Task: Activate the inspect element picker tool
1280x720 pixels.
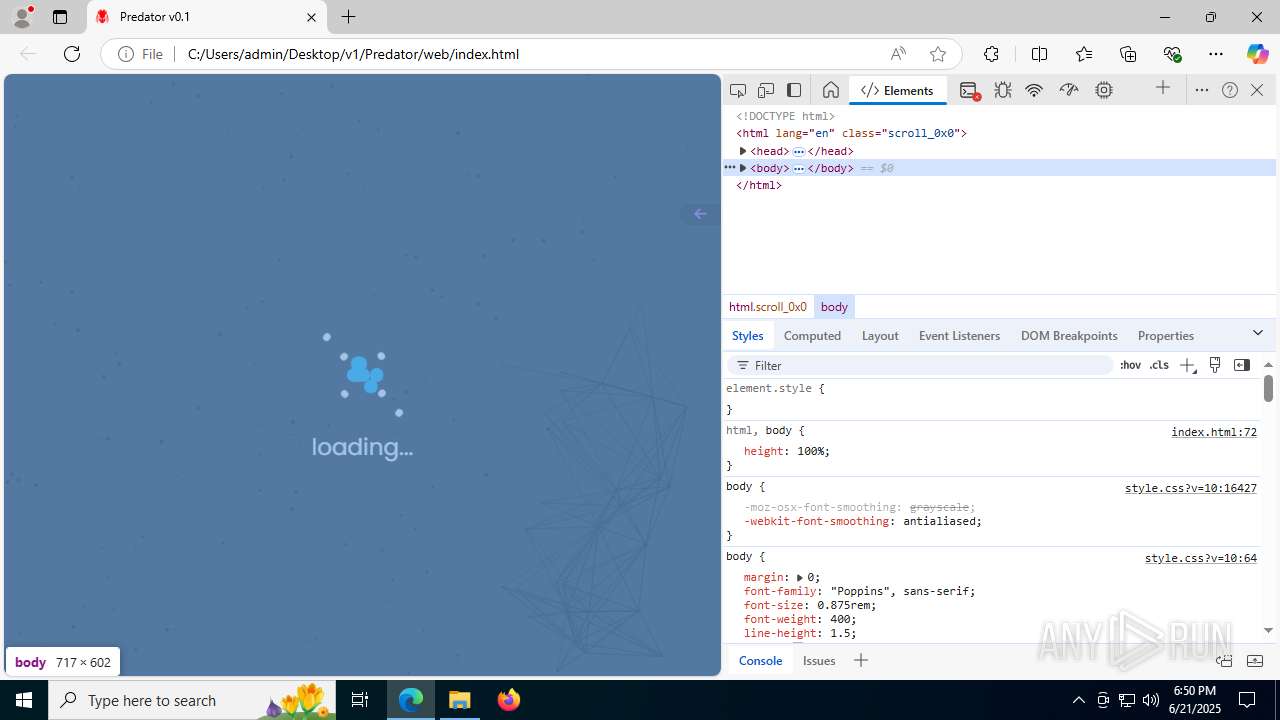Action: [738, 90]
